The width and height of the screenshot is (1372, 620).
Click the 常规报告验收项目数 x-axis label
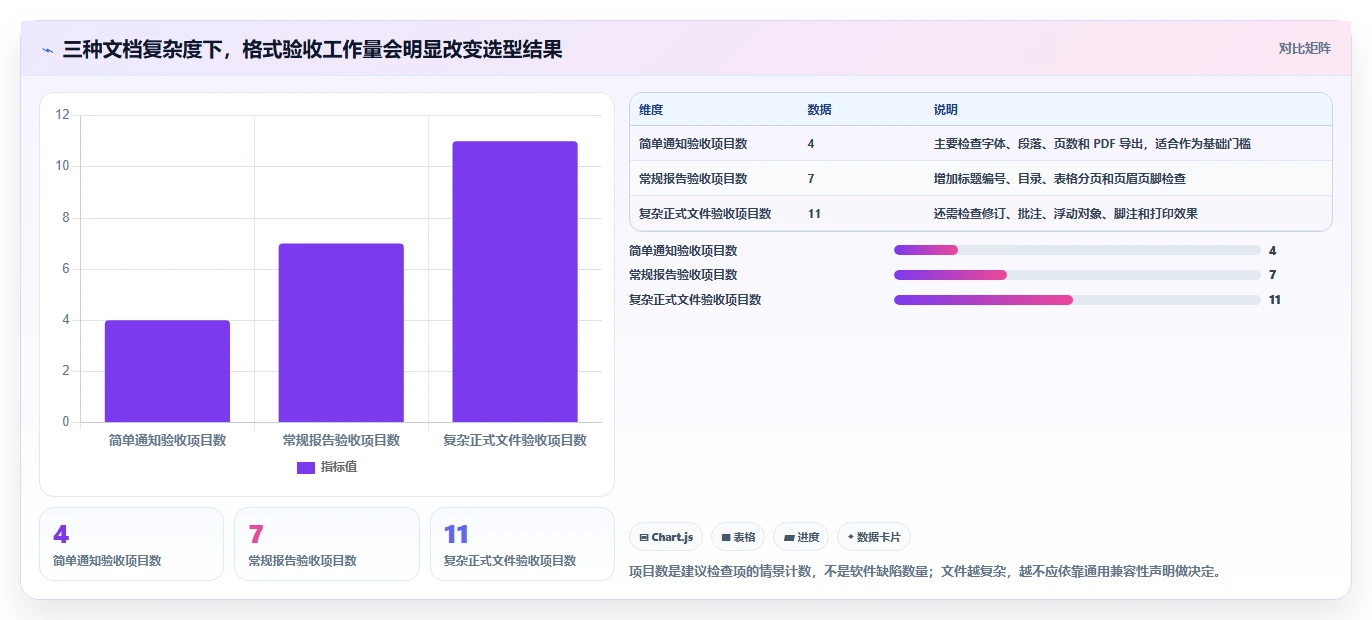coord(341,440)
